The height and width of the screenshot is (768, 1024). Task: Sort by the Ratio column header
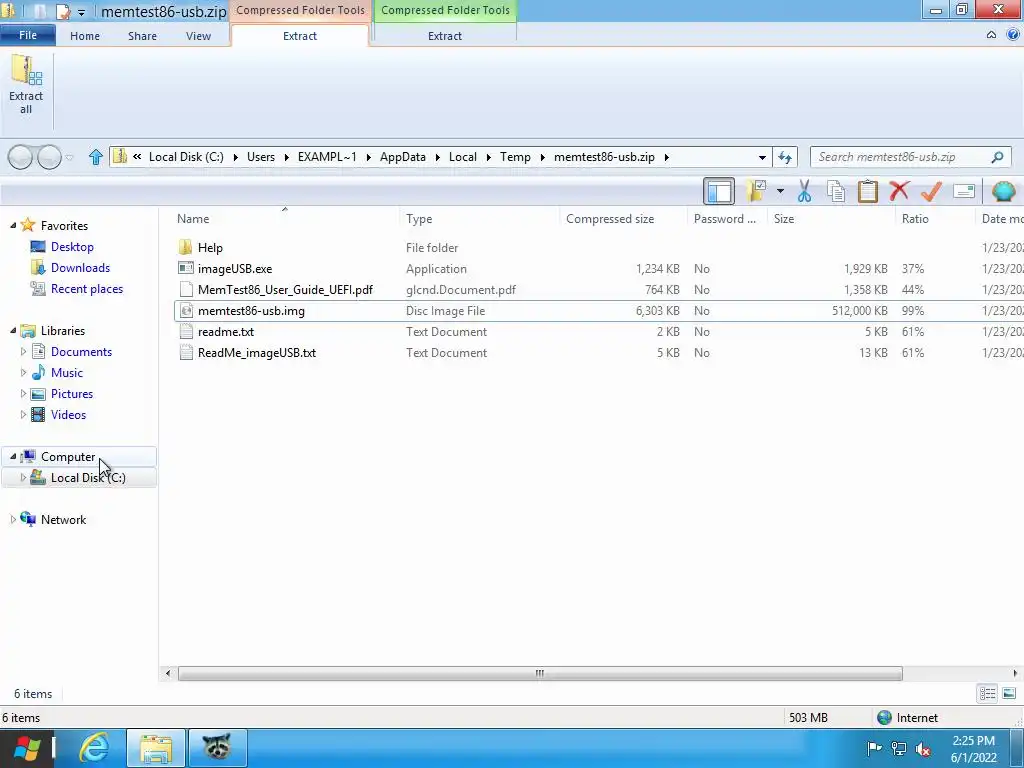(915, 219)
